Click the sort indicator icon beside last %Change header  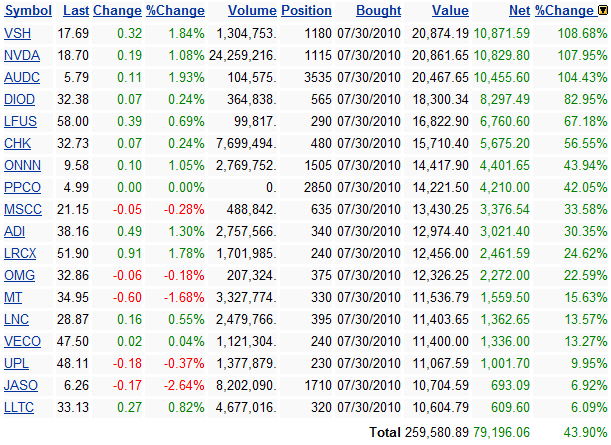(603, 11)
